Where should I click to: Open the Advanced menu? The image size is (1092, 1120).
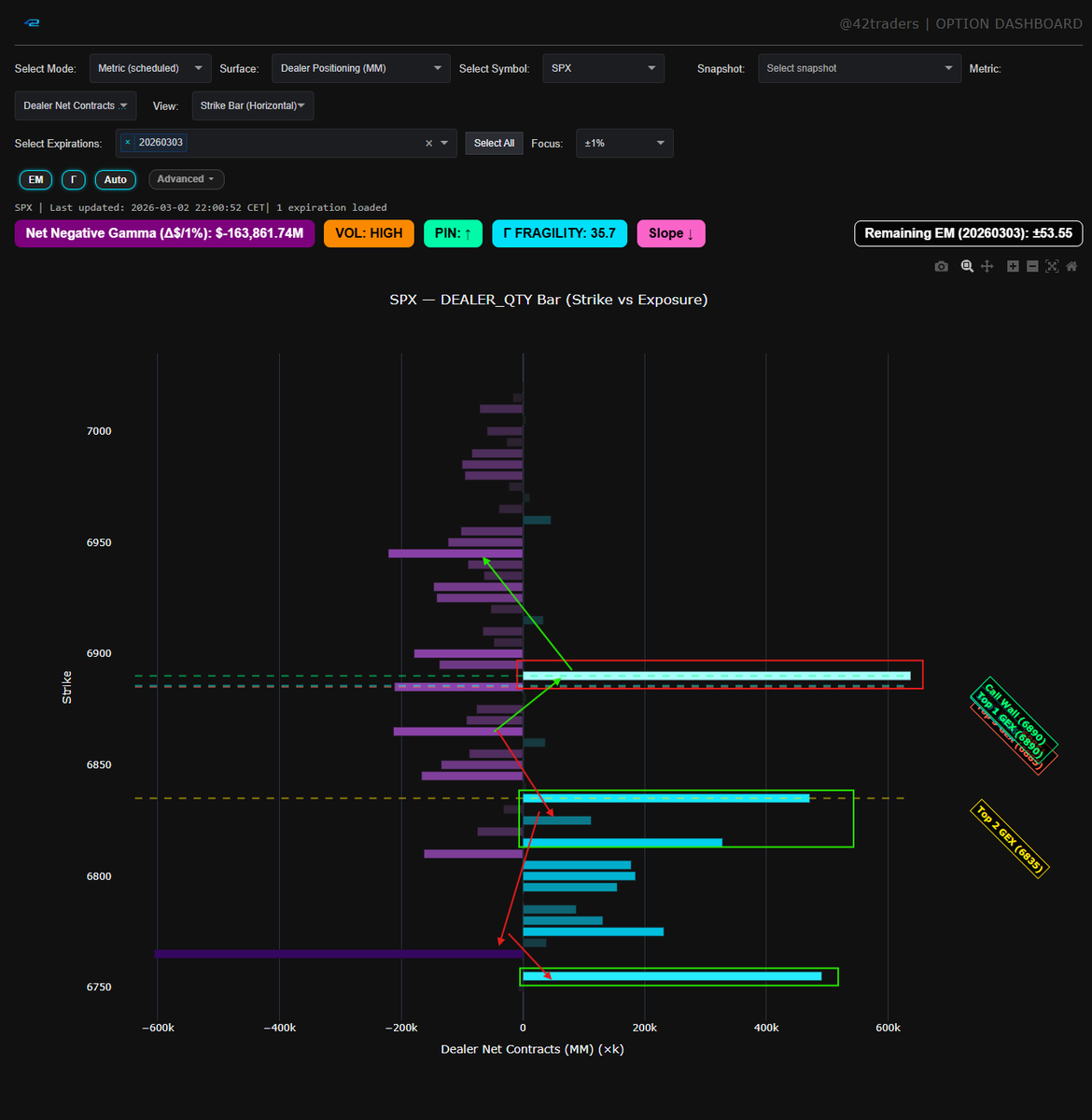[x=186, y=178]
